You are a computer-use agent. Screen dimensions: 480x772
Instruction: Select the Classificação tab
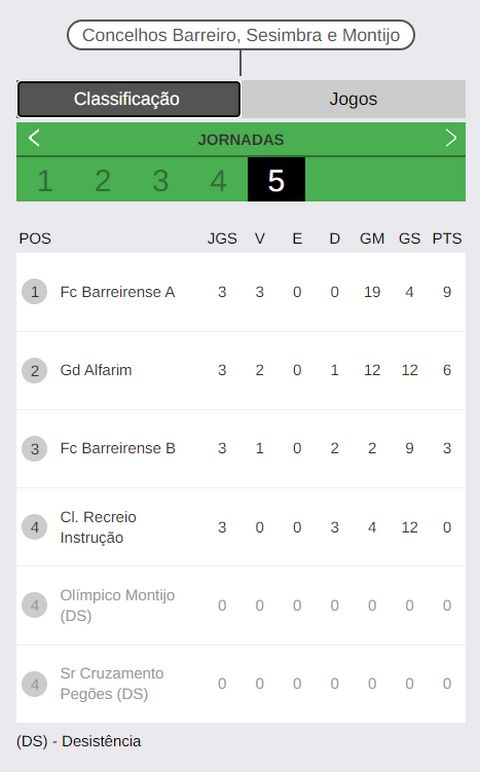tap(128, 99)
